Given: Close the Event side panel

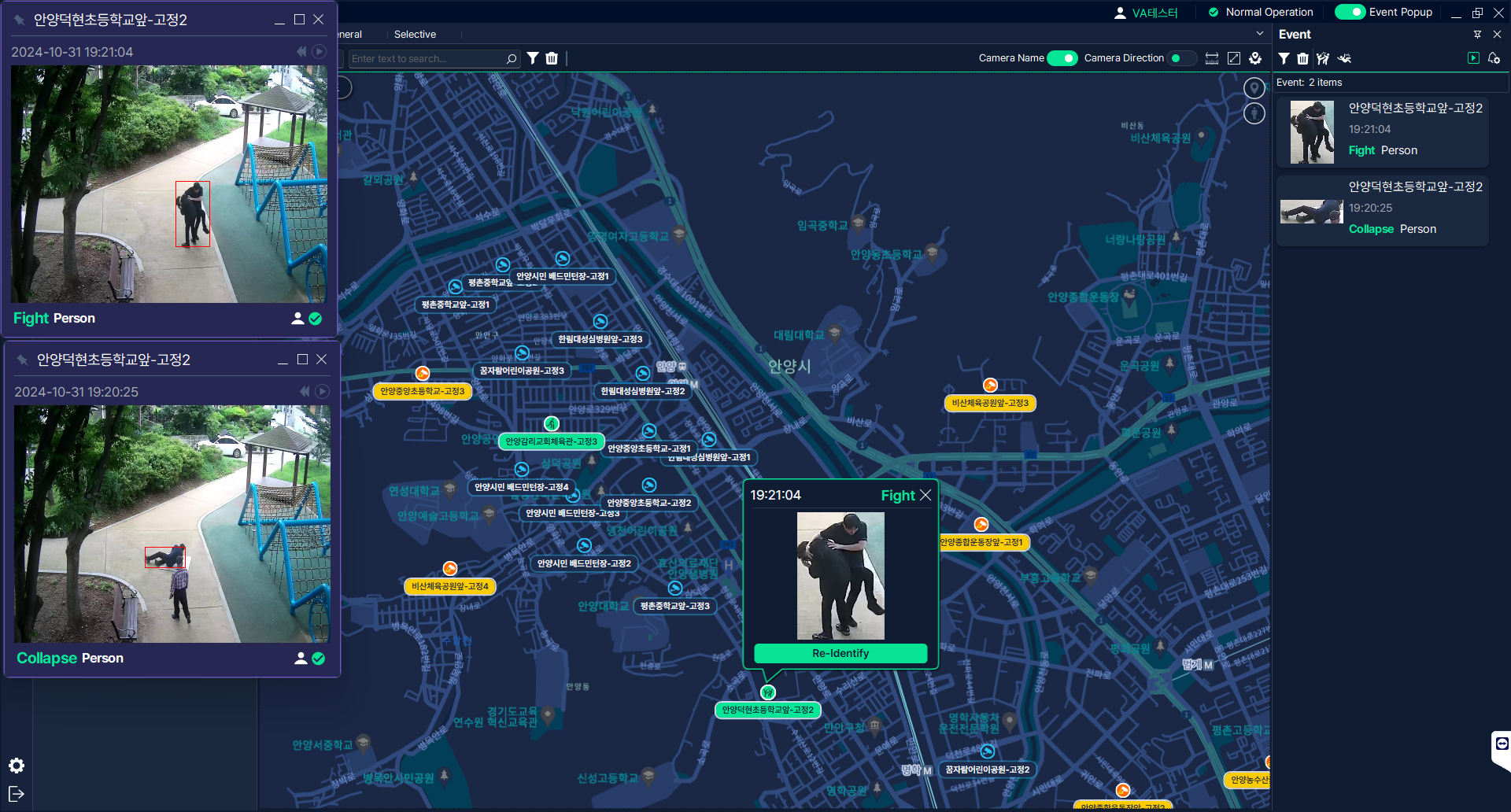Looking at the screenshot, I should coord(1497,35).
